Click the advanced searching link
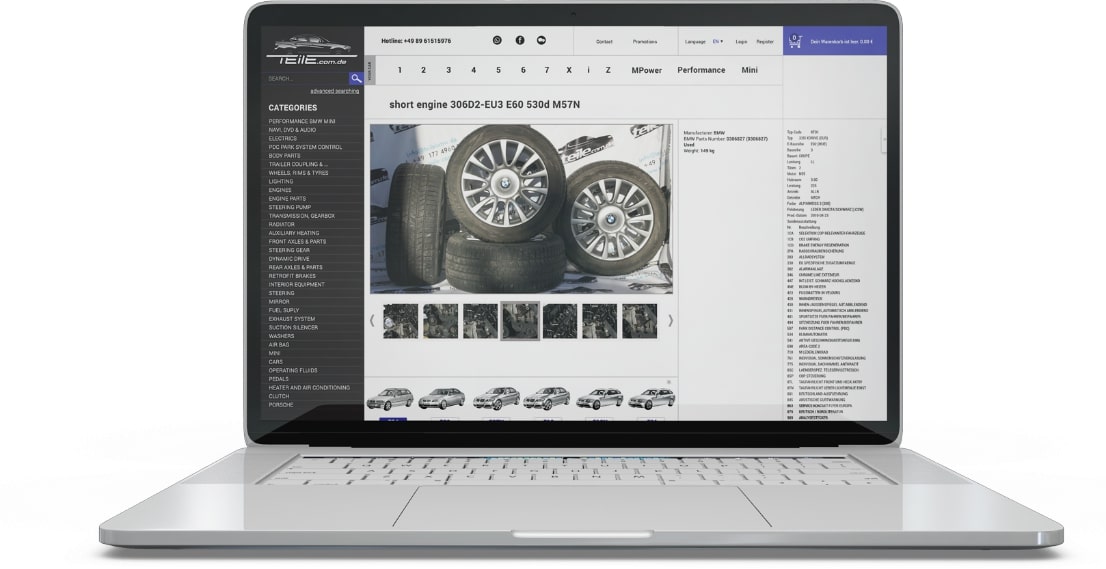 pos(334,91)
